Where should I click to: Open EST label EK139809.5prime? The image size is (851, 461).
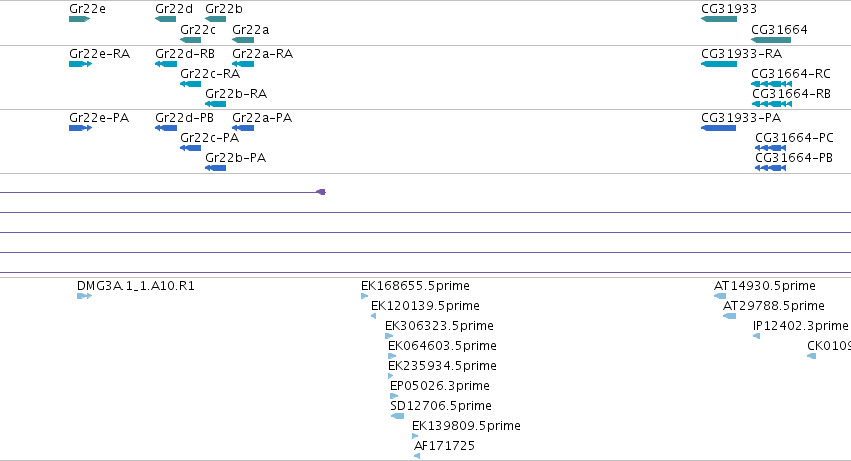(466, 426)
